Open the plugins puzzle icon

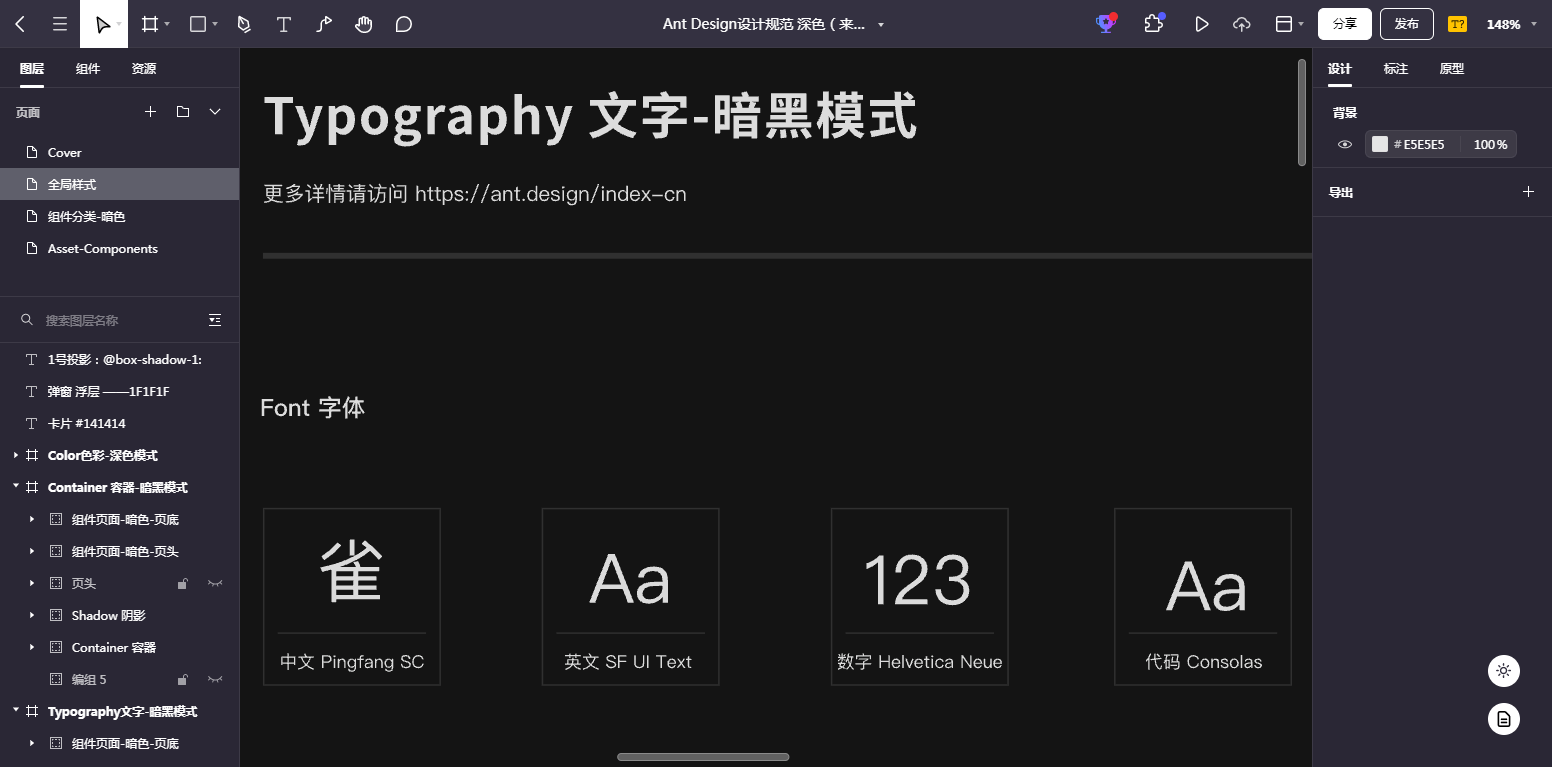click(x=1154, y=23)
